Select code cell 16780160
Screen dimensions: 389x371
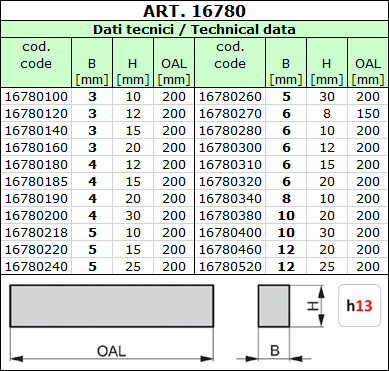[x=36, y=148]
